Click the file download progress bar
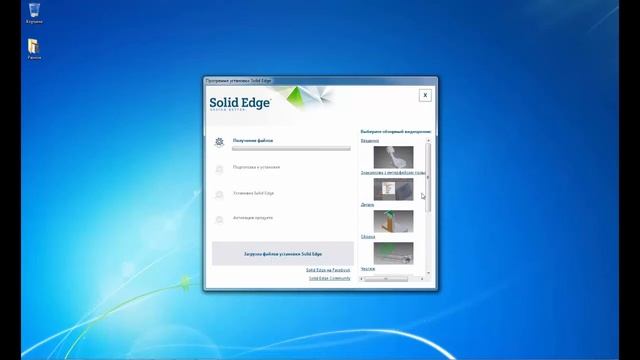The image size is (640, 360). click(291, 149)
